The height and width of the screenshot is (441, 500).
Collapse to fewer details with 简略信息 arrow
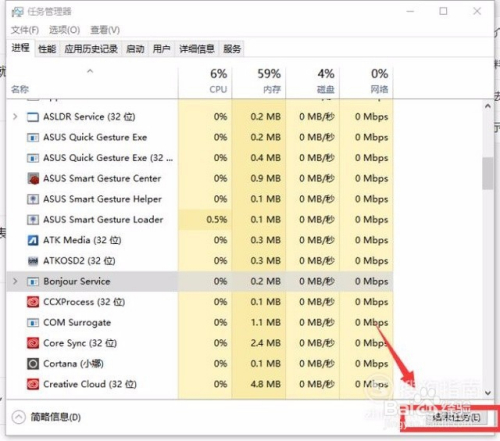pyautogui.click(x=19, y=417)
